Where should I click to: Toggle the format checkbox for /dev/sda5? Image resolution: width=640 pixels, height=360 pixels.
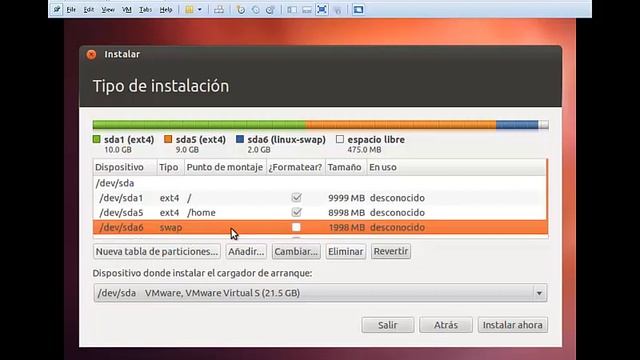pyautogui.click(x=297, y=212)
